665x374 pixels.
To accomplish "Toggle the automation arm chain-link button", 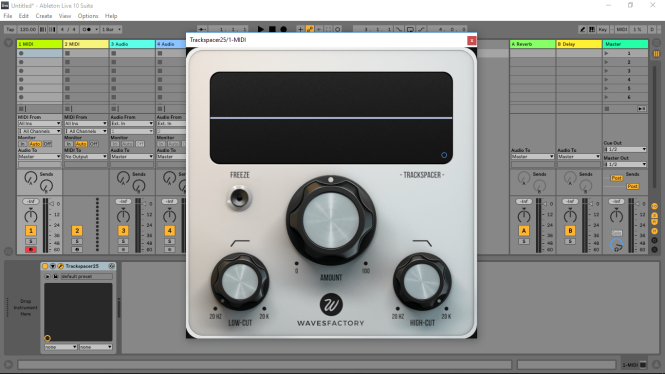I will pyautogui.click(x=310, y=29).
